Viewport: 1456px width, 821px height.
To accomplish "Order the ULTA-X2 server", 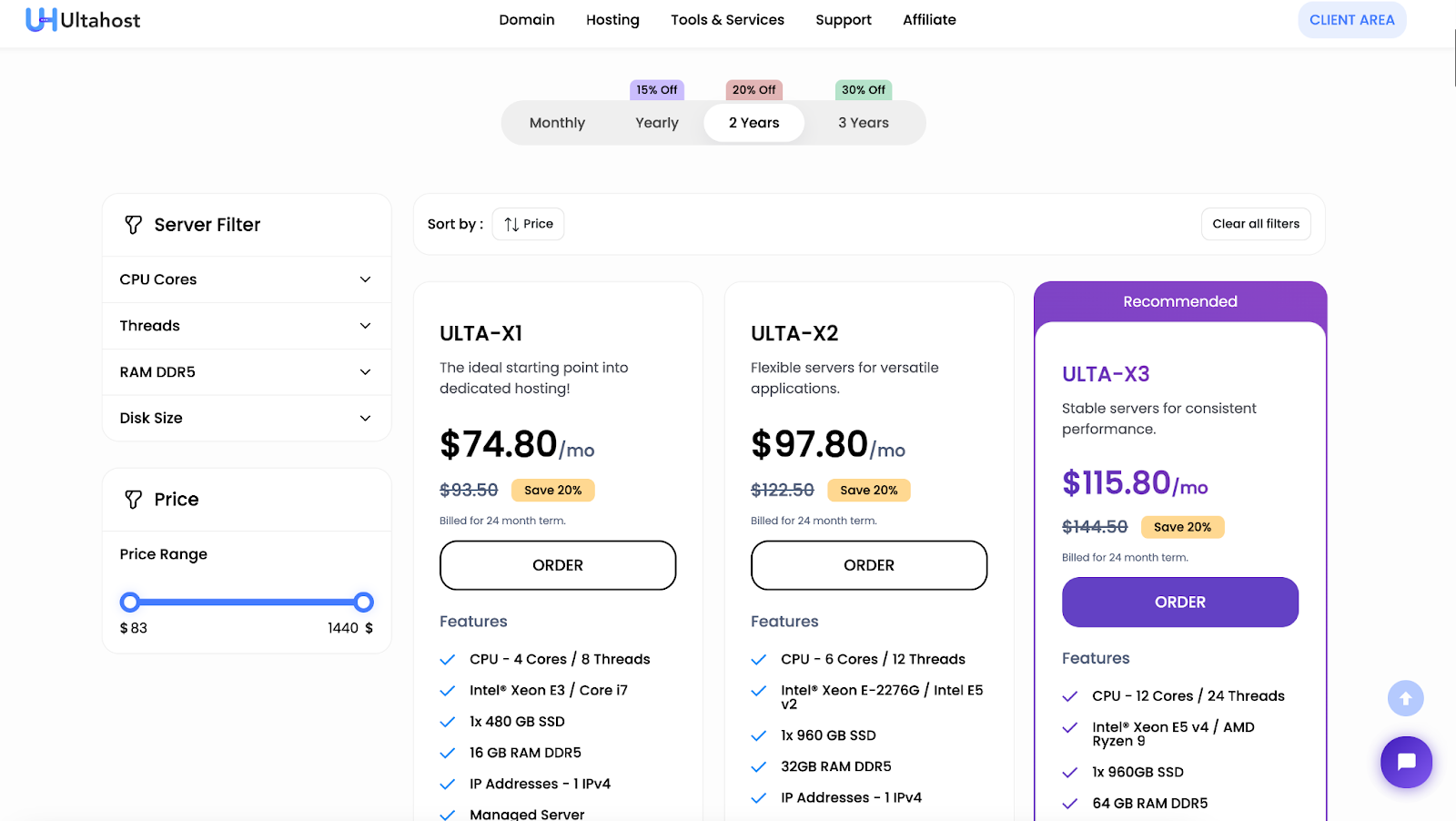I will tap(869, 565).
